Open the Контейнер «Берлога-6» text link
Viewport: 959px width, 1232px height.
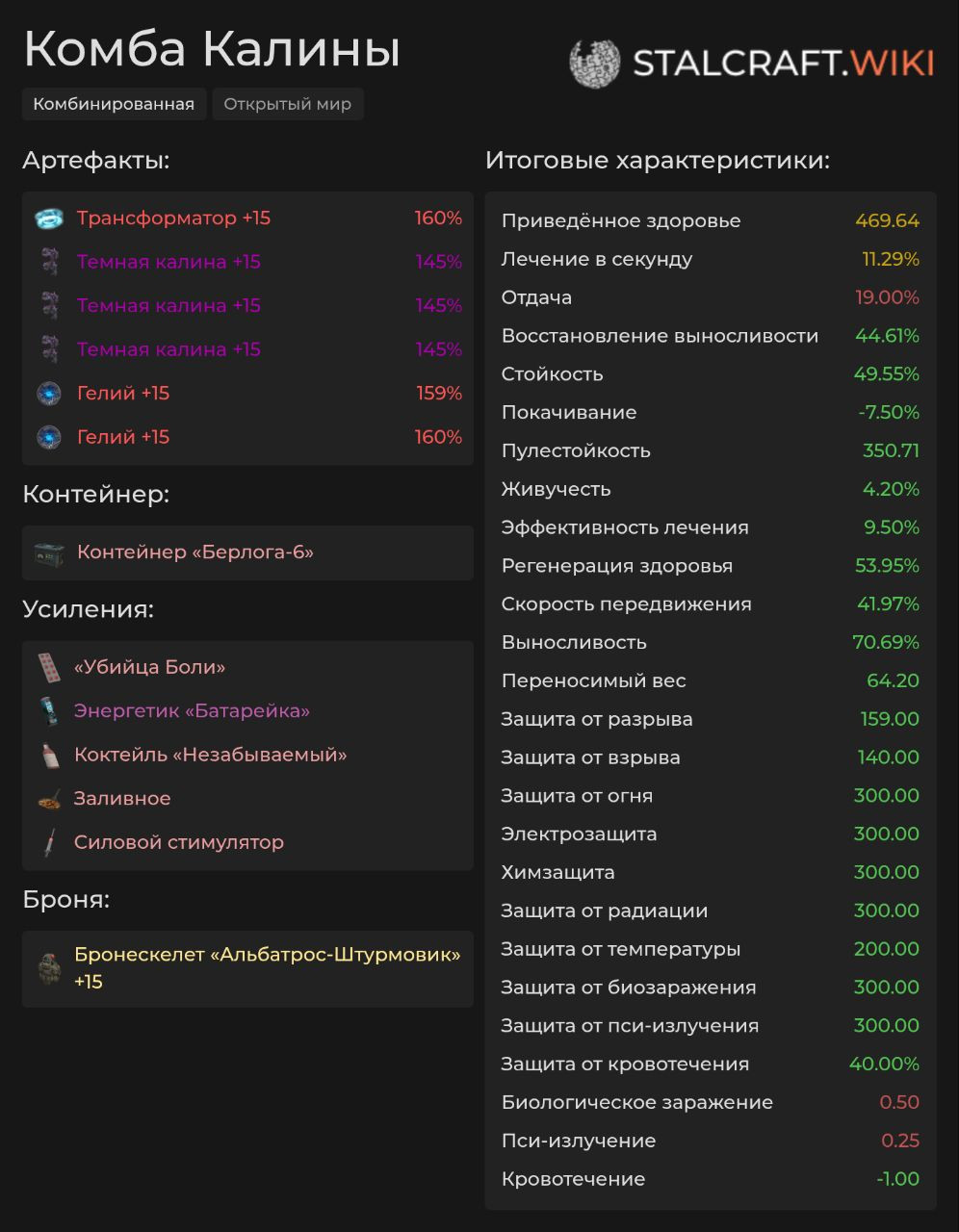point(195,552)
